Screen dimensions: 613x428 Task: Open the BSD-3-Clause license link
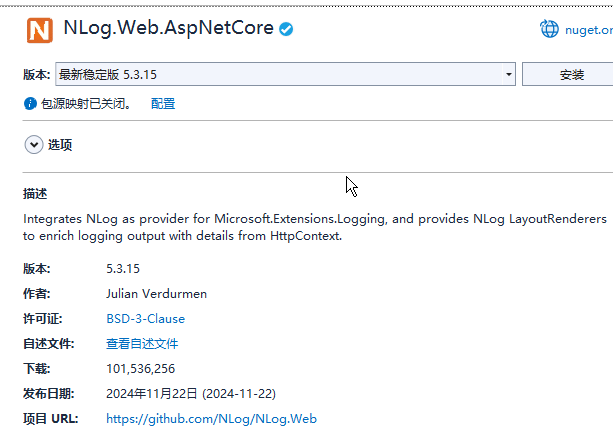[145, 319]
